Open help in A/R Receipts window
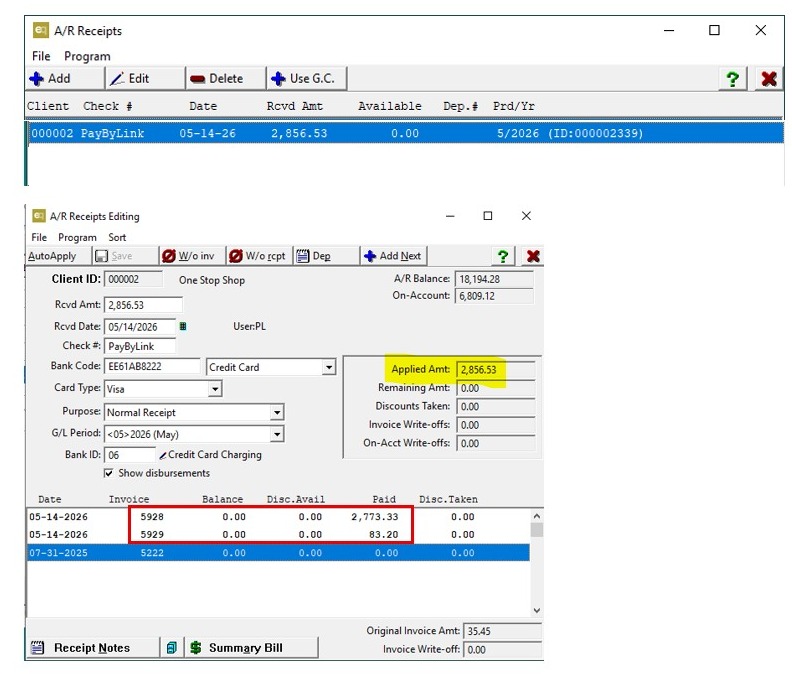 (732, 79)
